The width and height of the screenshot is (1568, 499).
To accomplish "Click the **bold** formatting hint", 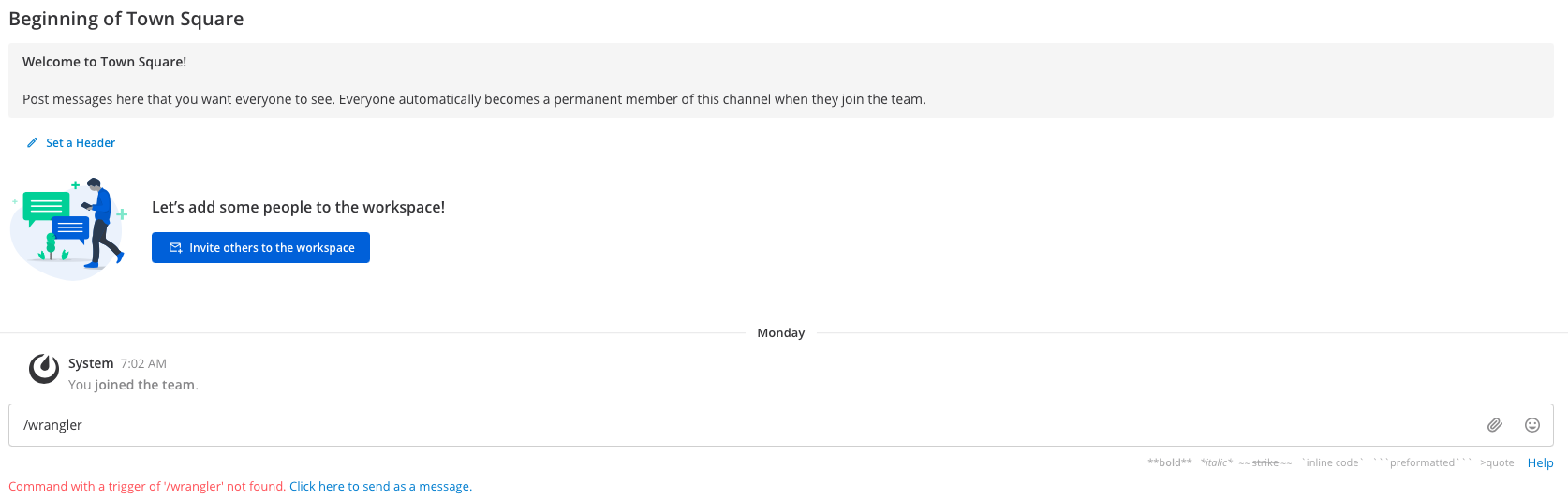I will click(1169, 462).
